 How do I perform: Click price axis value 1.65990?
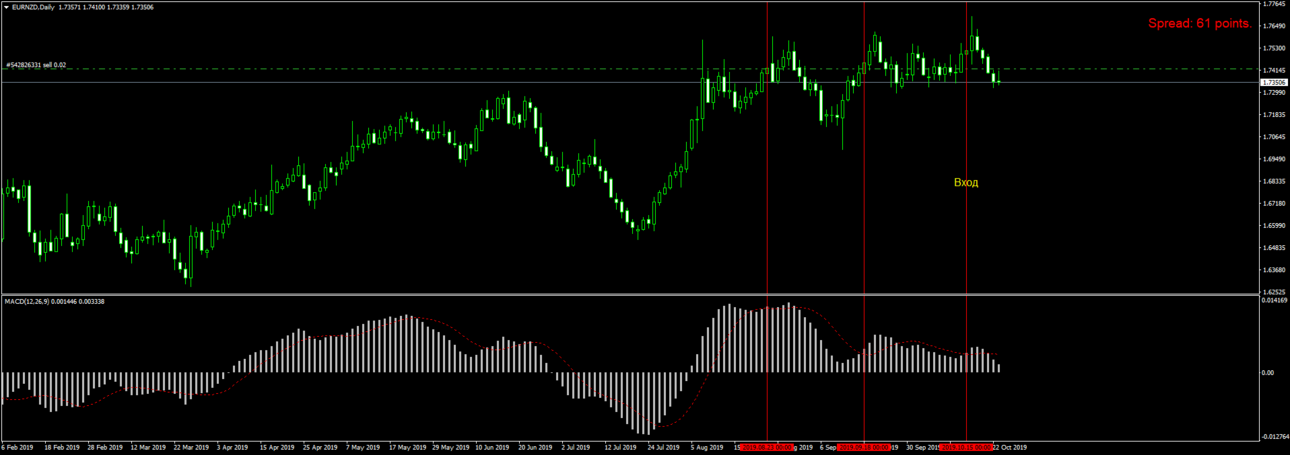pos(1273,226)
